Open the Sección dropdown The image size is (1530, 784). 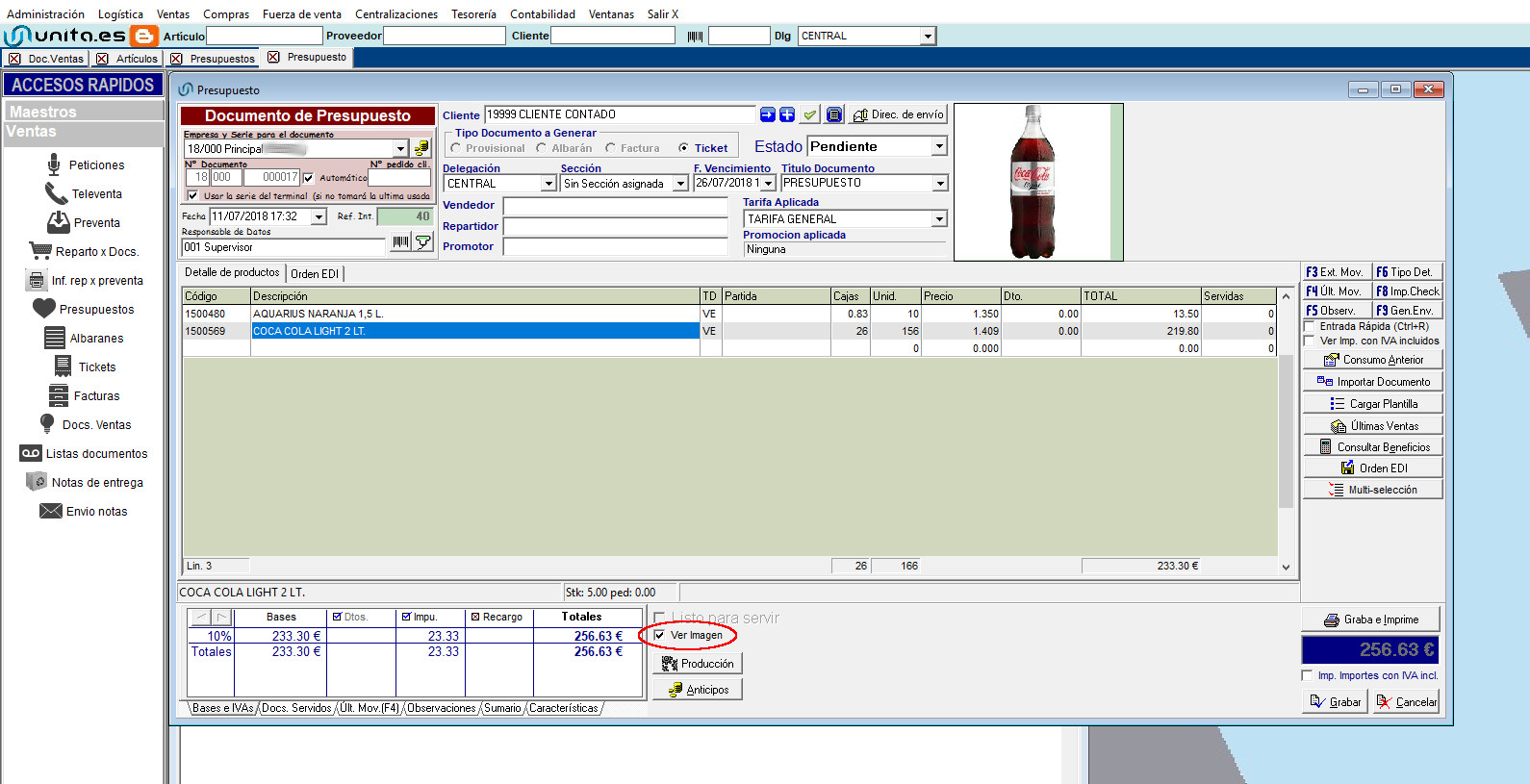coord(680,184)
